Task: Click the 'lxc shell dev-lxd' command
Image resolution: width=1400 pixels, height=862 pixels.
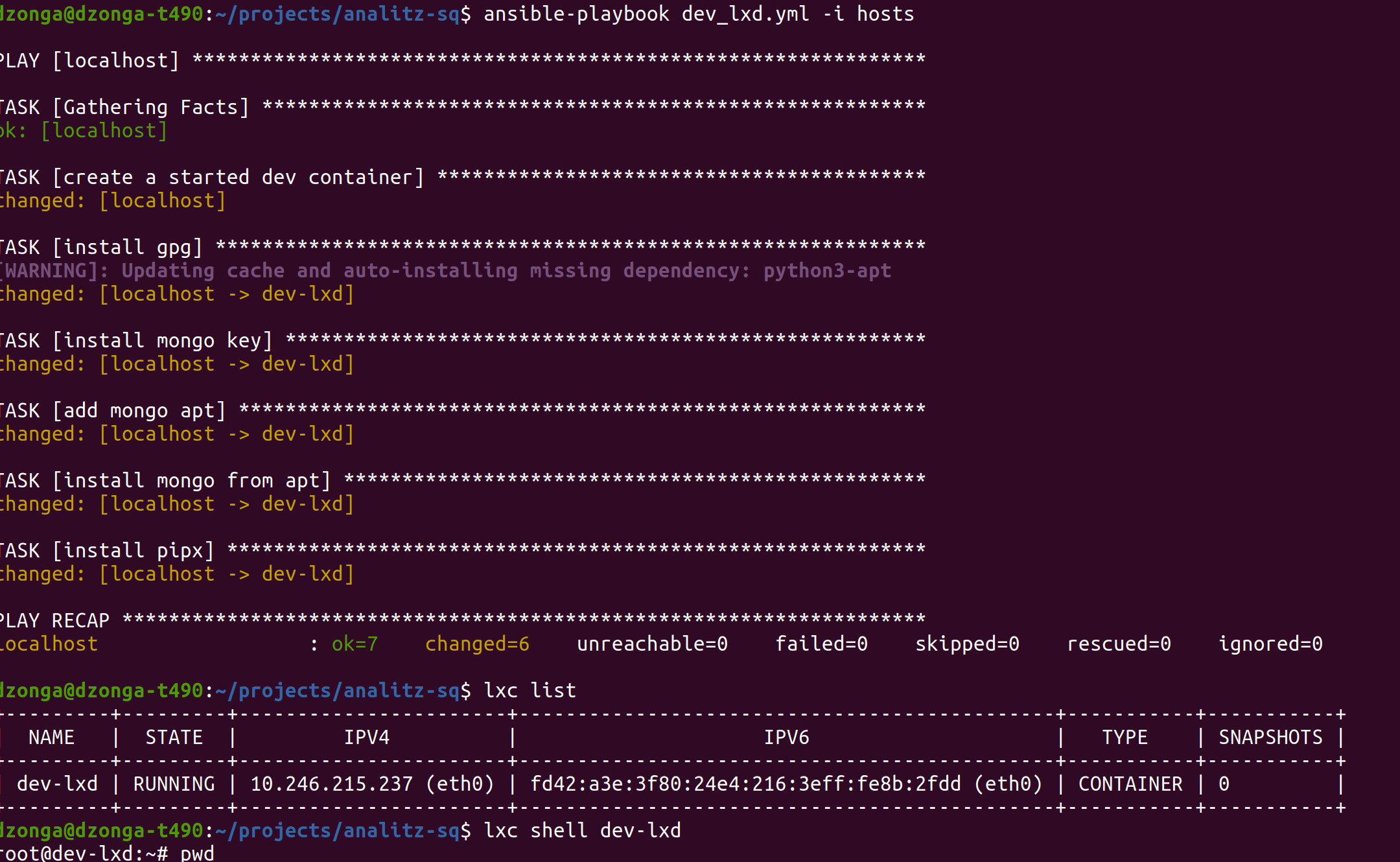Action: tap(583, 830)
